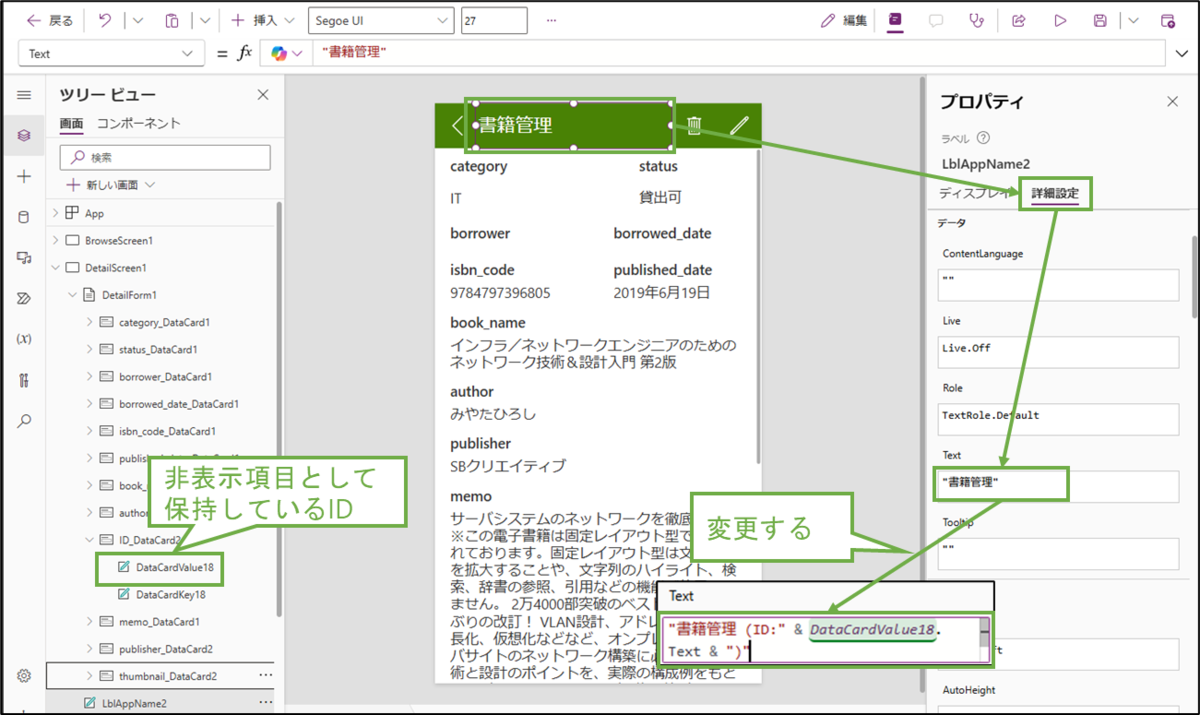Toggle the properties pane icon in toolbar
The width and height of the screenshot is (1200, 715).
tap(895, 20)
